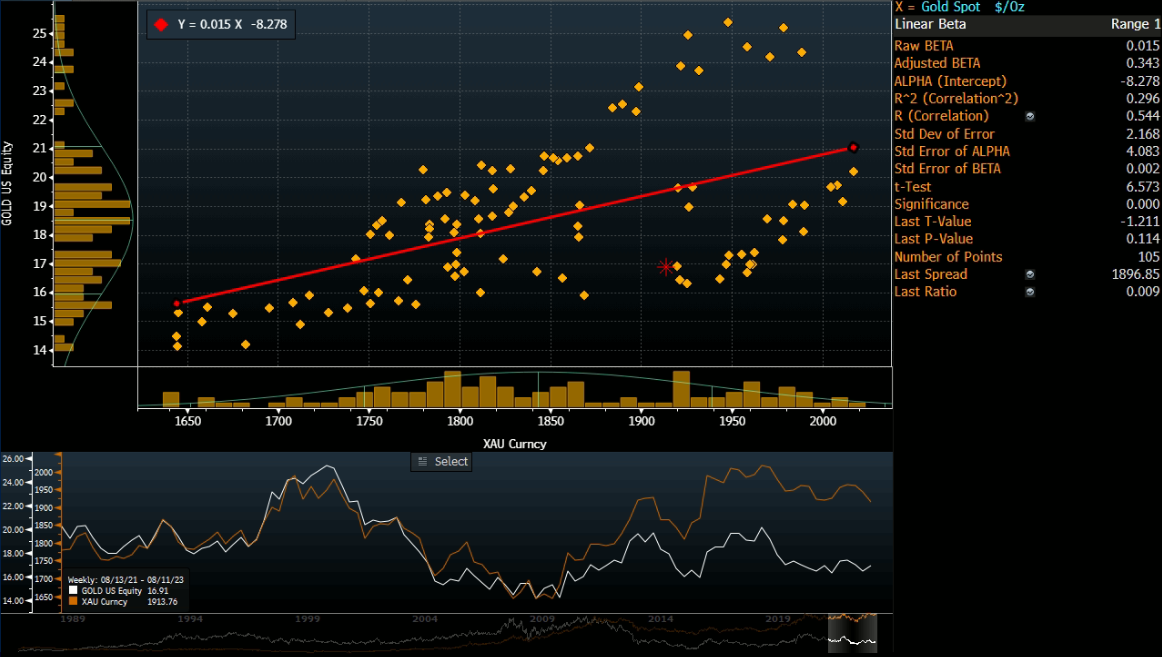Click the red diamond in the regression equation legend

(161, 24)
